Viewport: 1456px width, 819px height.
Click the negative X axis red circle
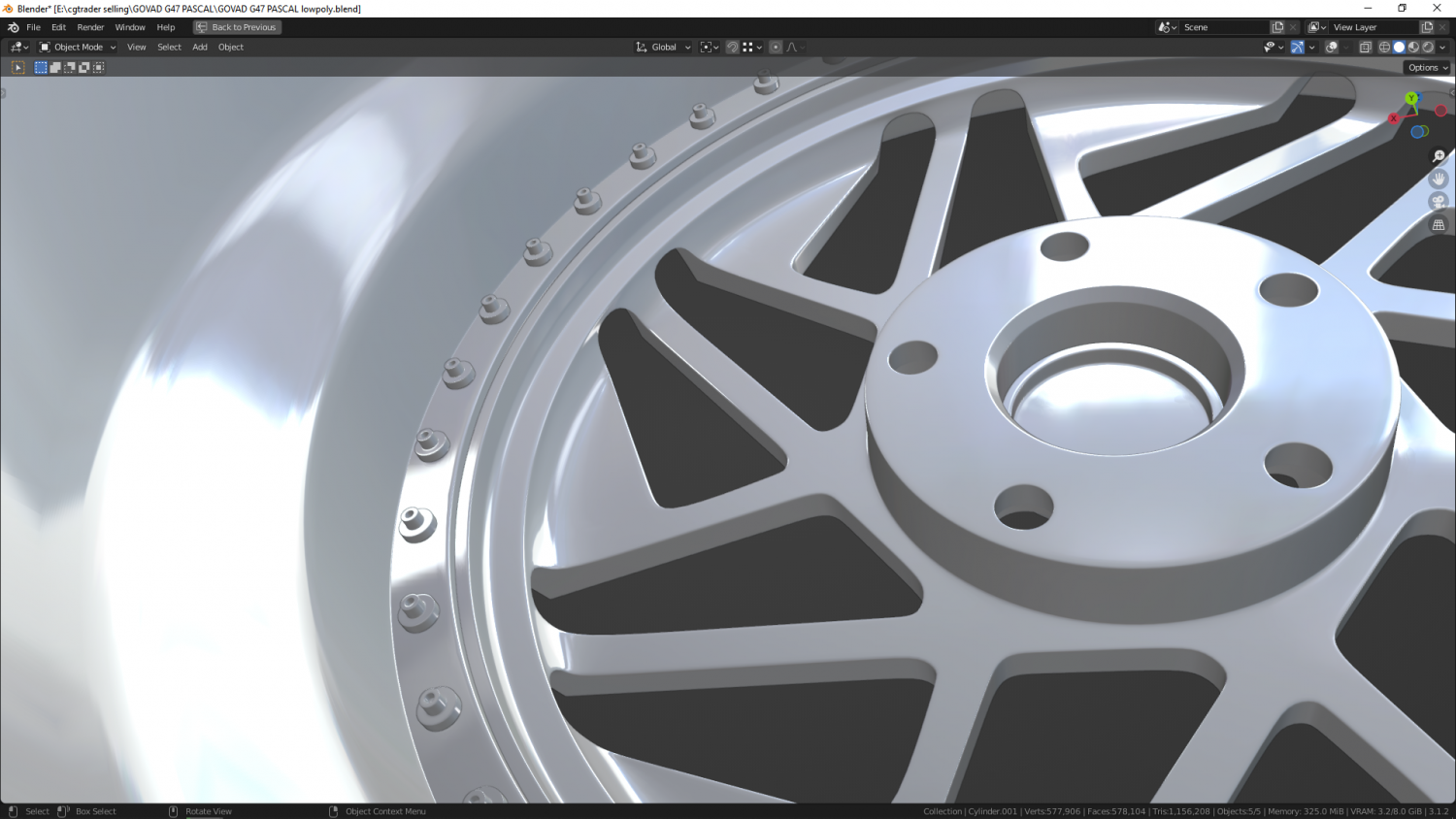pyautogui.click(x=1441, y=111)
